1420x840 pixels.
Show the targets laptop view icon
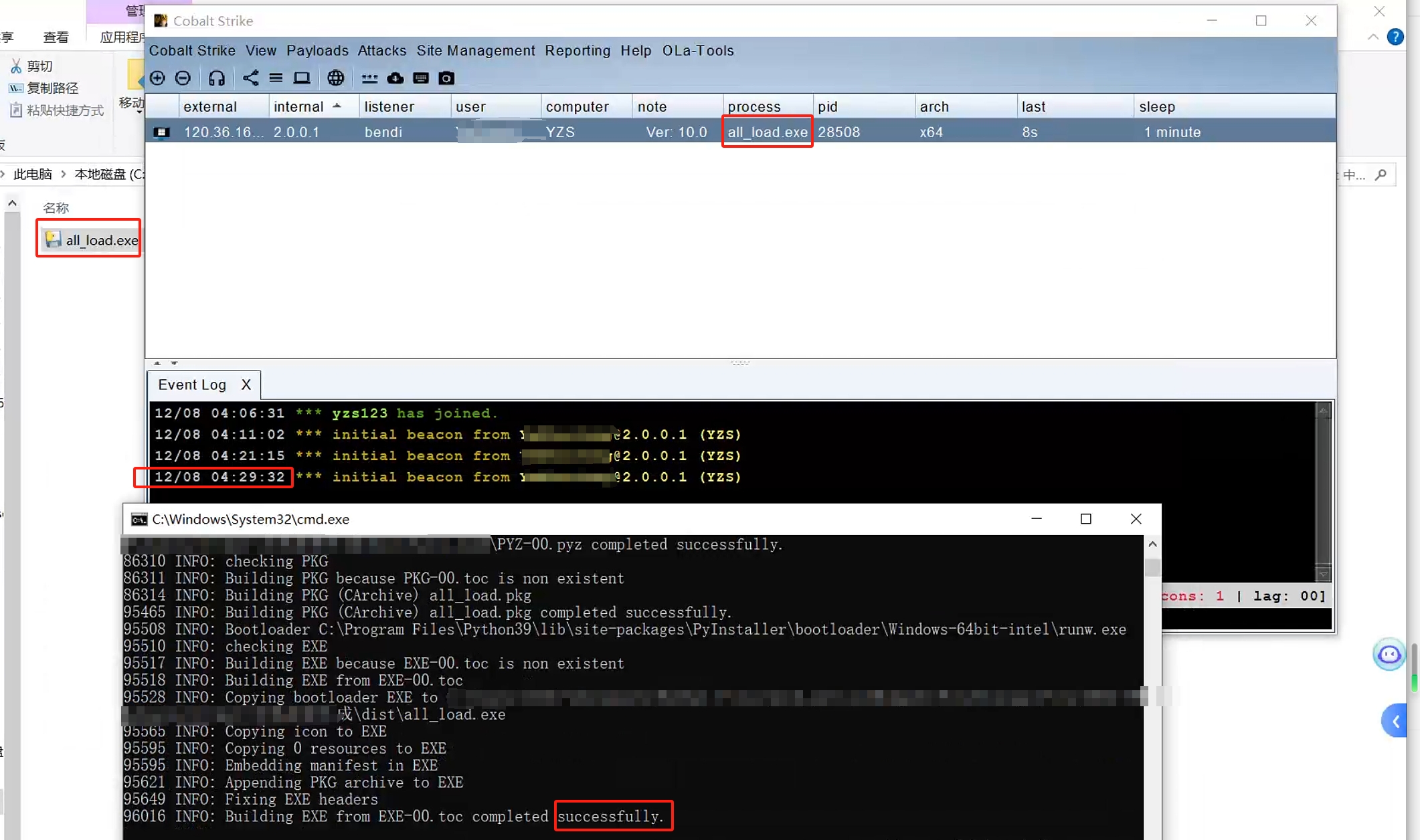(302, 78)
